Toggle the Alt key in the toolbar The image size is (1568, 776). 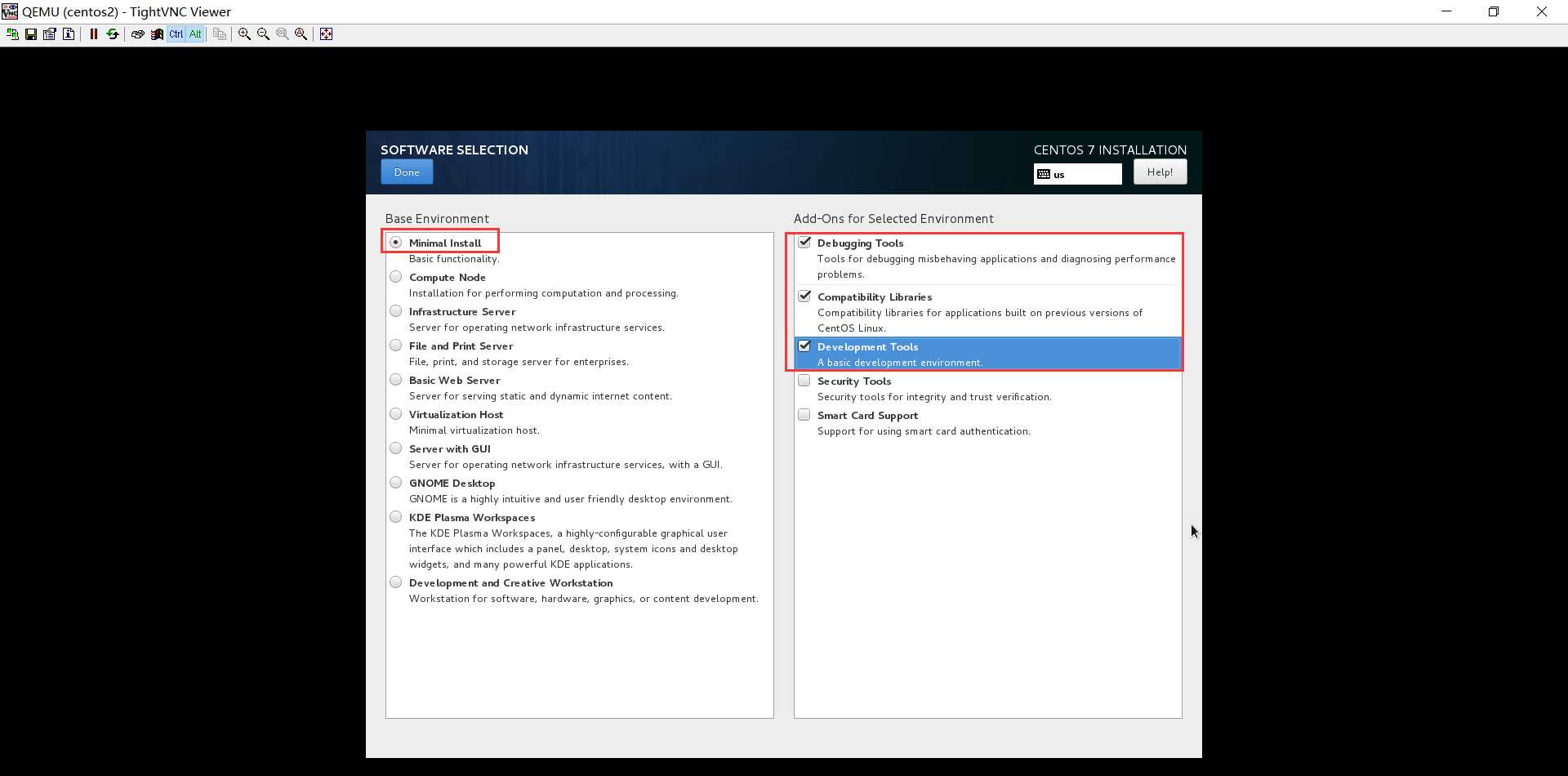pyautogui.click(x=194, y=34)
